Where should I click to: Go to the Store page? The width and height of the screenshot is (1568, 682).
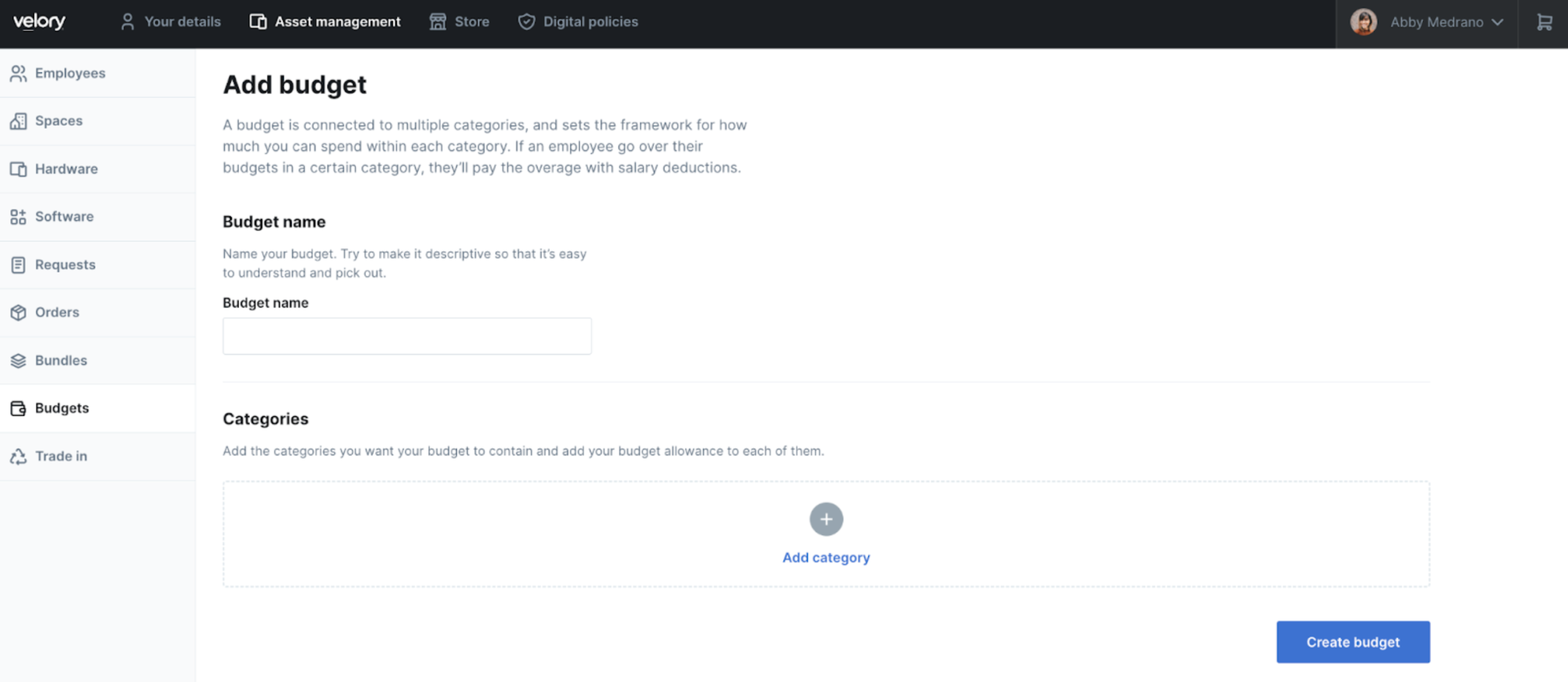459,22
